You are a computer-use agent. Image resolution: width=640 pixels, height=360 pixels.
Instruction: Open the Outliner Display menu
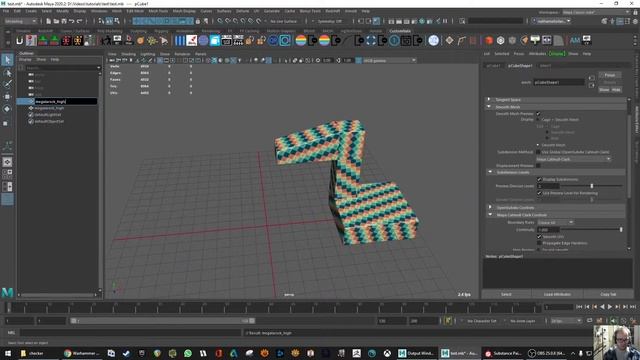point(25,60)
